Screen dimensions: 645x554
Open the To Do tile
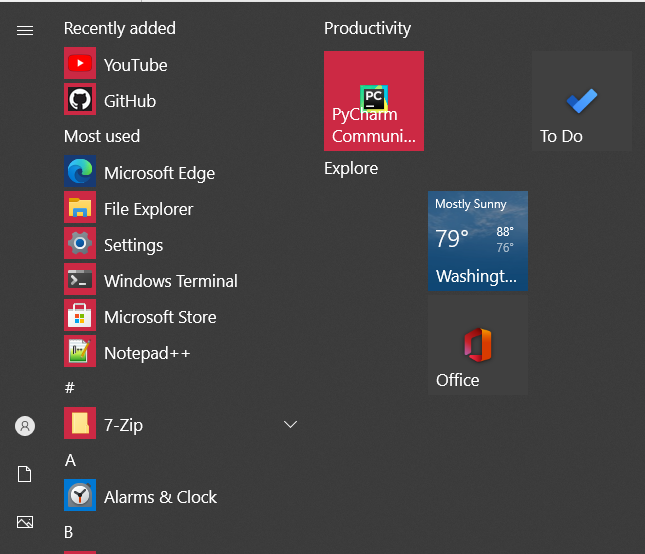[581, 101]
